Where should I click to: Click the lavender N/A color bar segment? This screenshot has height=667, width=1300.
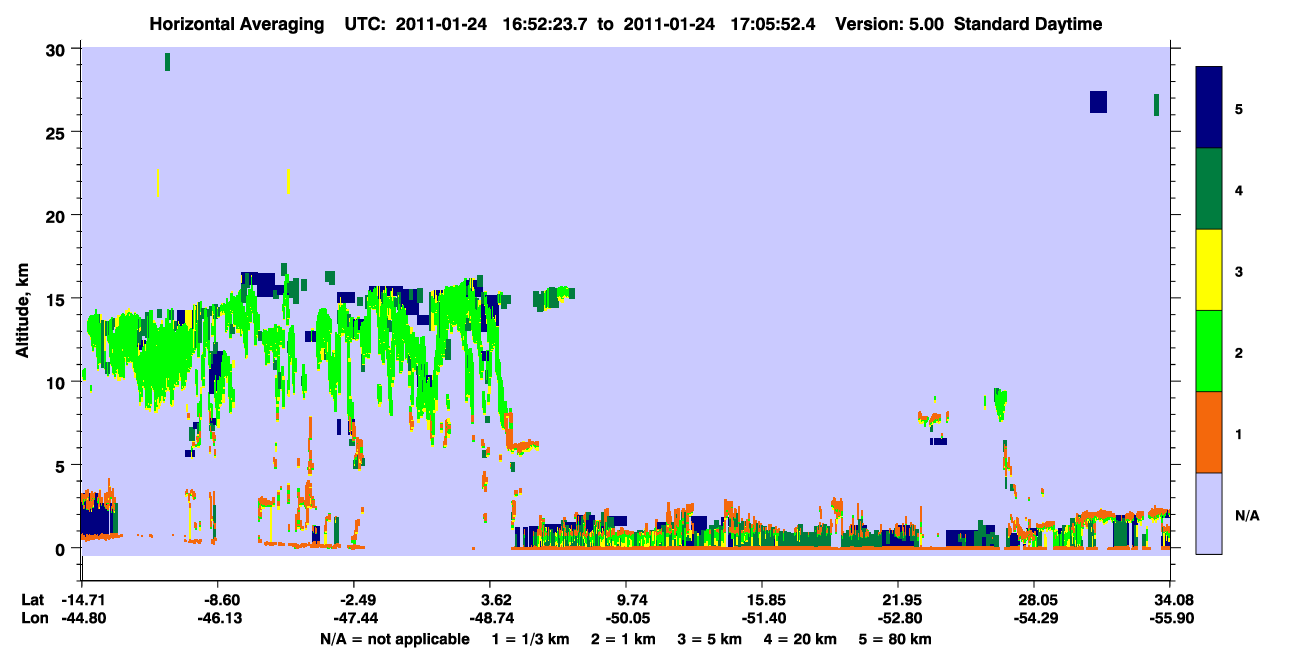pos(1209,513)
